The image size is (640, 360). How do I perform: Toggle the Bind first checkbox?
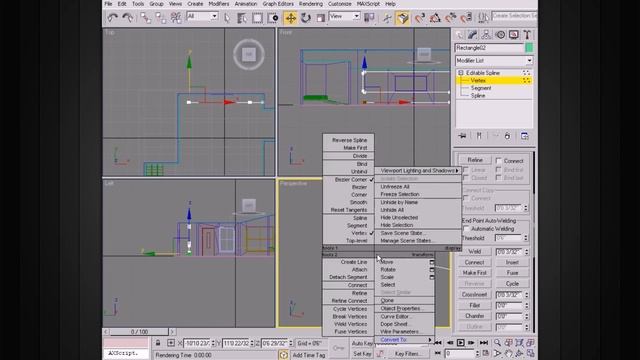coord(499,169)
